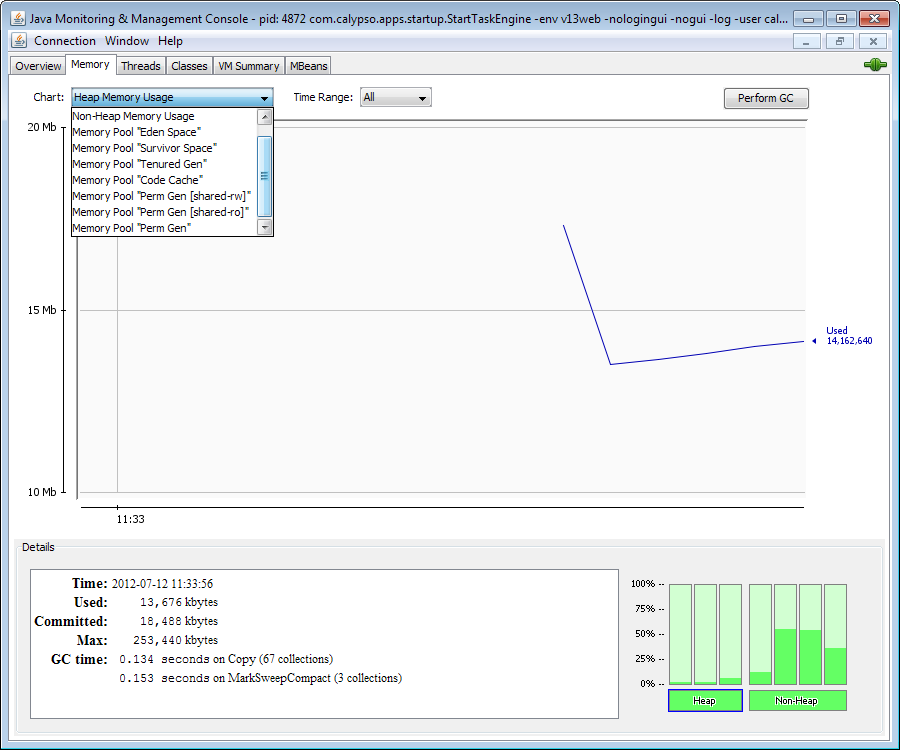Switch to the Threads tab

[x=141, y=66]
